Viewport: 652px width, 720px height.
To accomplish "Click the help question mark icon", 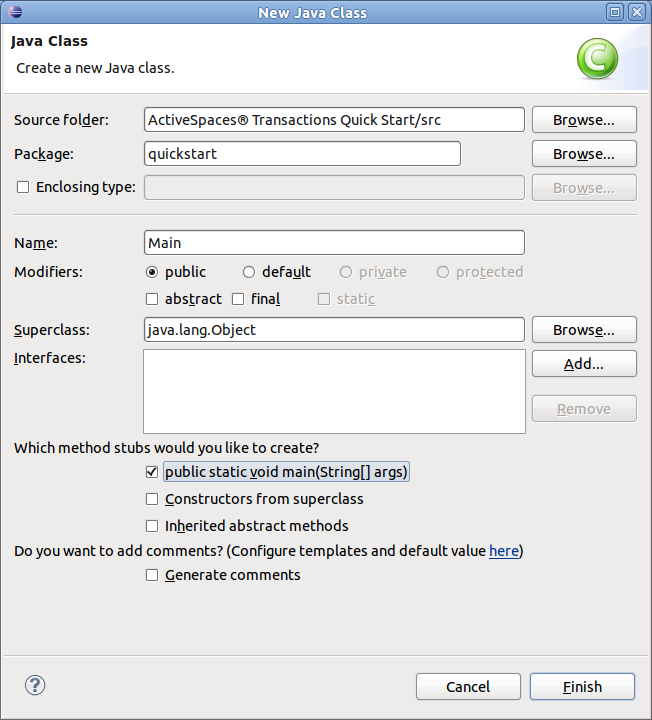I will (x=35, y=685).
